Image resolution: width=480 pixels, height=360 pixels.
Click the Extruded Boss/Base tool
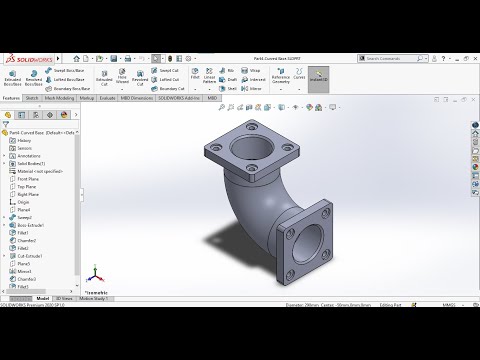(12, 78)
